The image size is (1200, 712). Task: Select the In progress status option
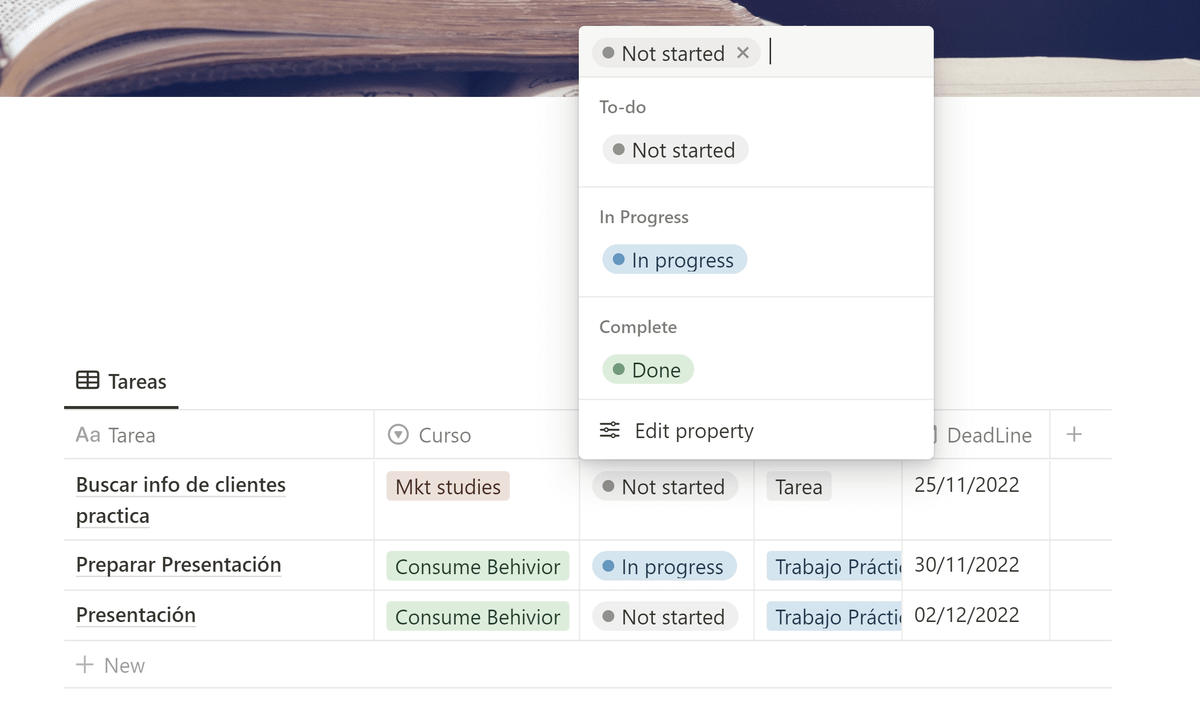point(674,260)
